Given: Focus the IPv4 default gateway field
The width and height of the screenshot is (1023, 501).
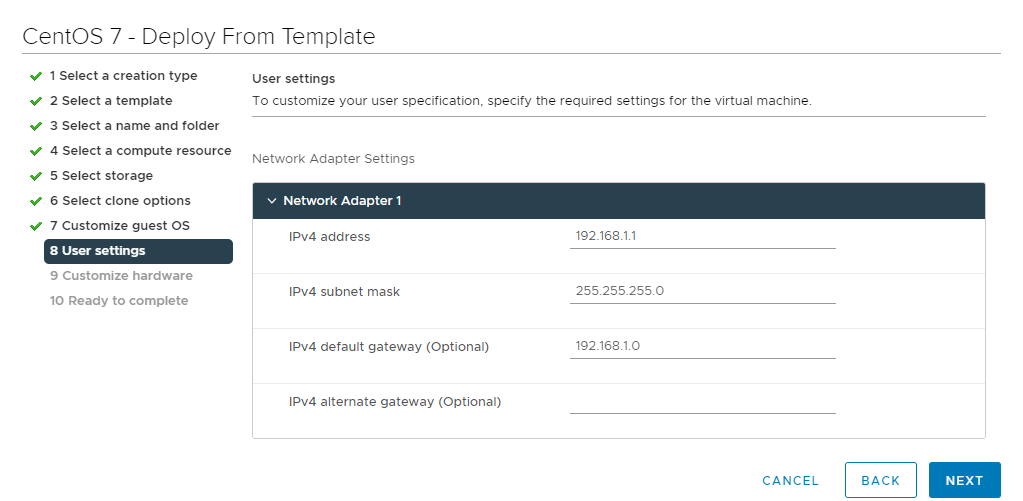Looking at the screenshot, I should [x=703, y=346].
